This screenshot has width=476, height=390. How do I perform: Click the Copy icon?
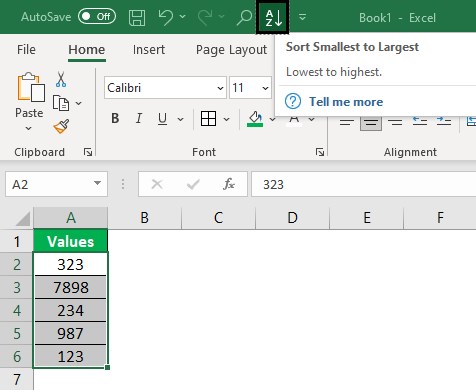[x=61, y=103]
